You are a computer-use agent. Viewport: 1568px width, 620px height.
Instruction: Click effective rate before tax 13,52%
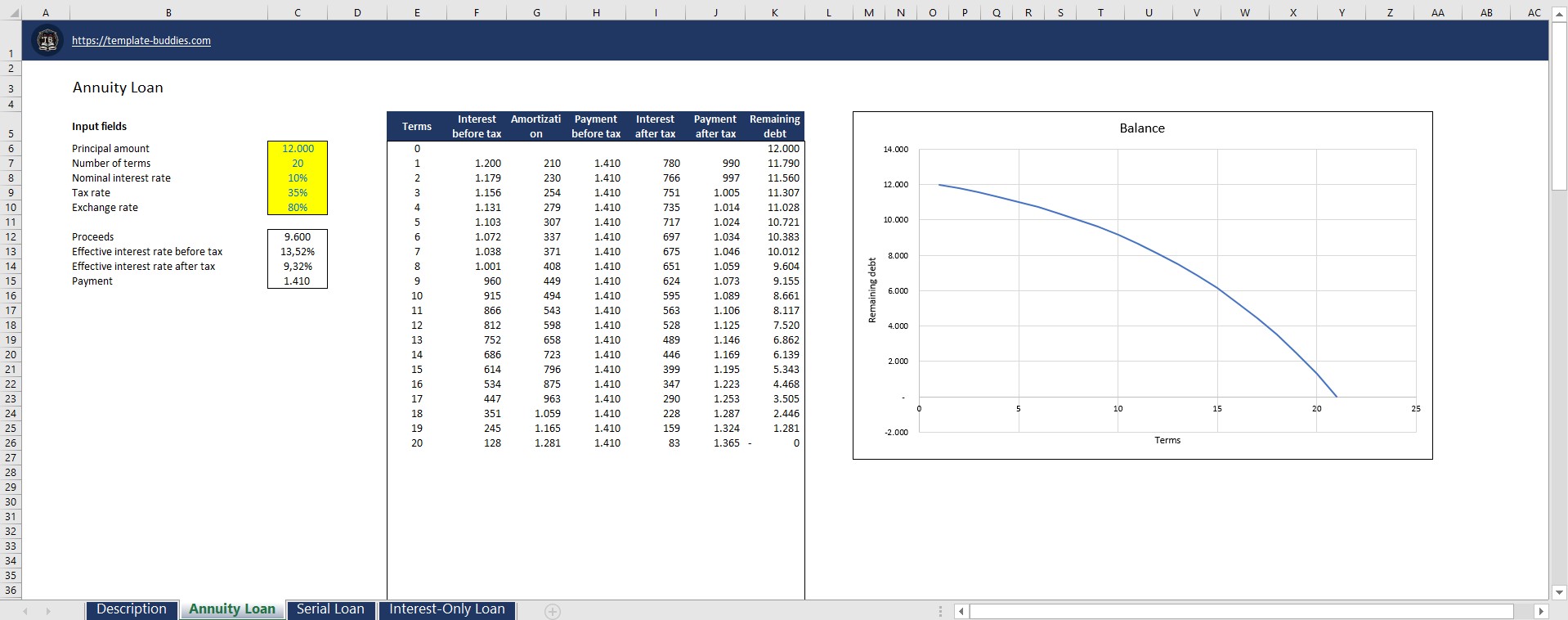tap(298, 252)
